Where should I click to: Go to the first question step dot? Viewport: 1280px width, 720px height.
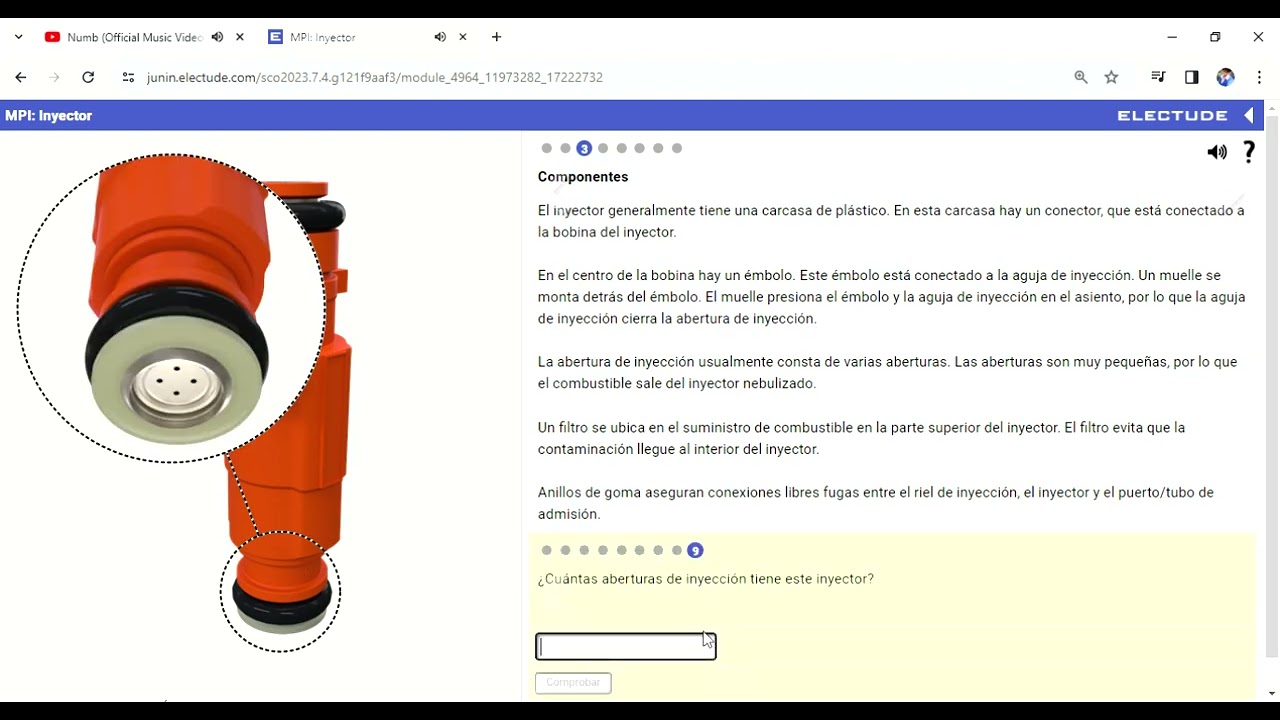point(547,550)
